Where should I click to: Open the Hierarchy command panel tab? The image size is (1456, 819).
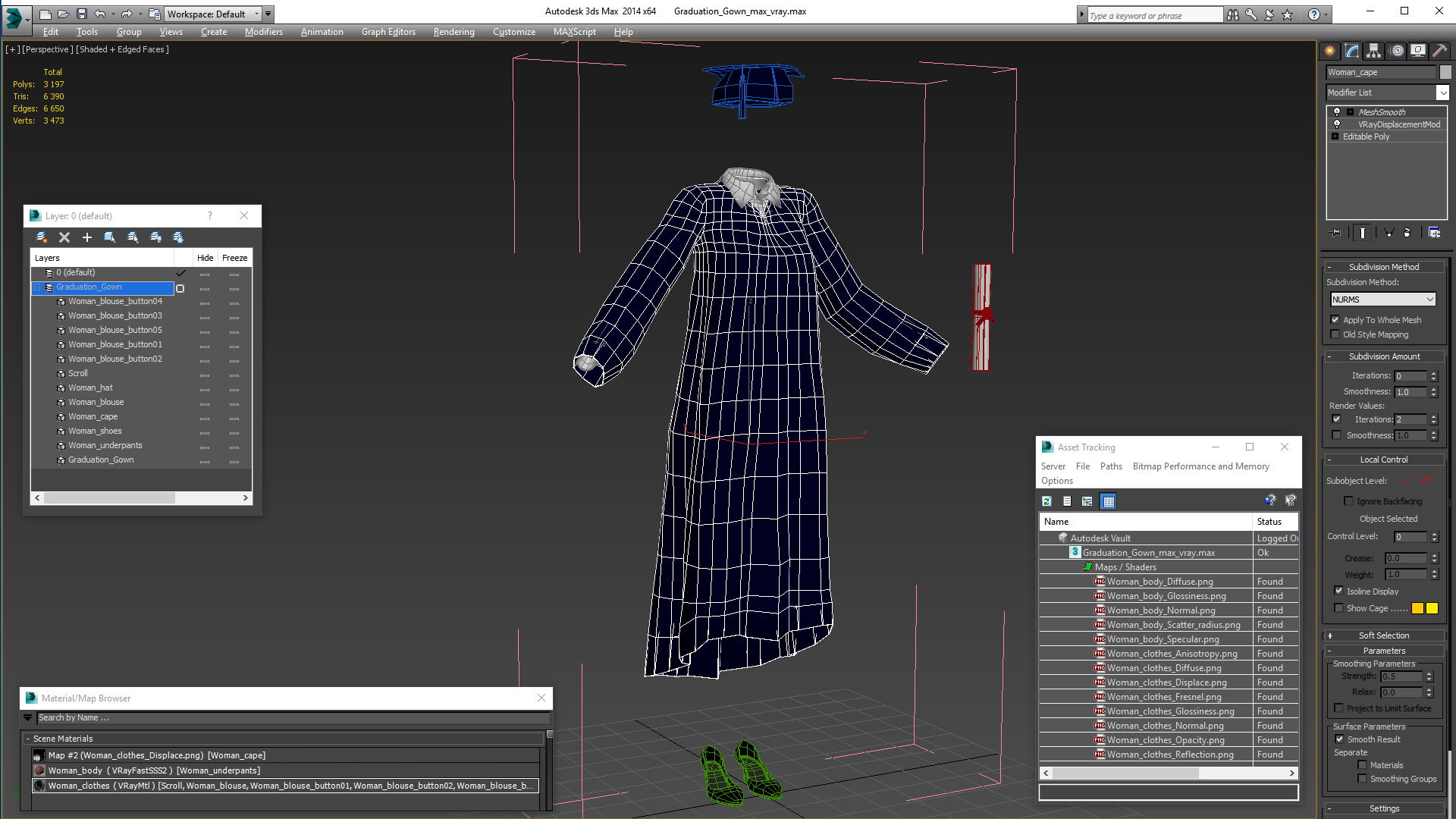point(1373,51)
